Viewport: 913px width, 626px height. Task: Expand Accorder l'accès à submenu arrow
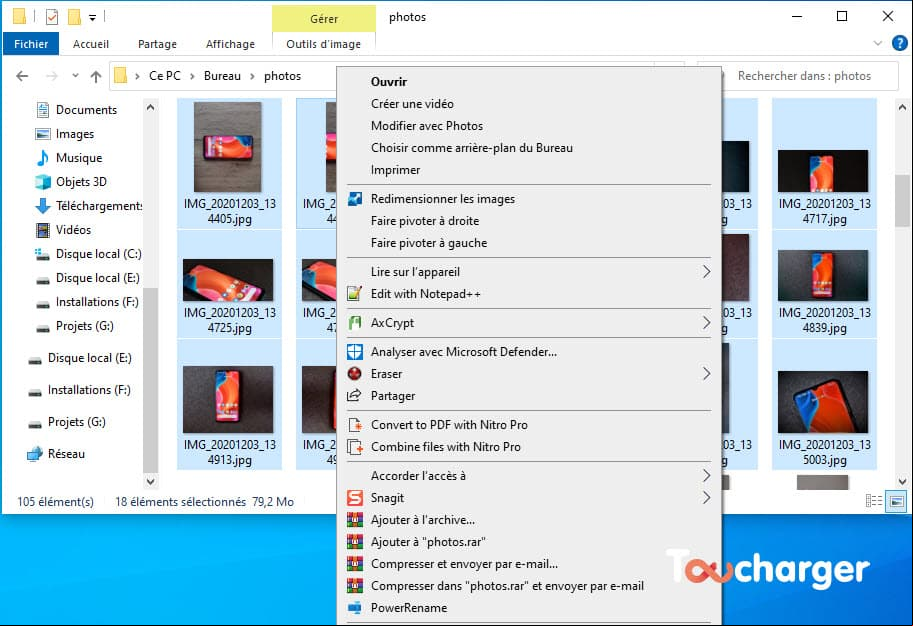pyautogui.click(x=706, y=476)
